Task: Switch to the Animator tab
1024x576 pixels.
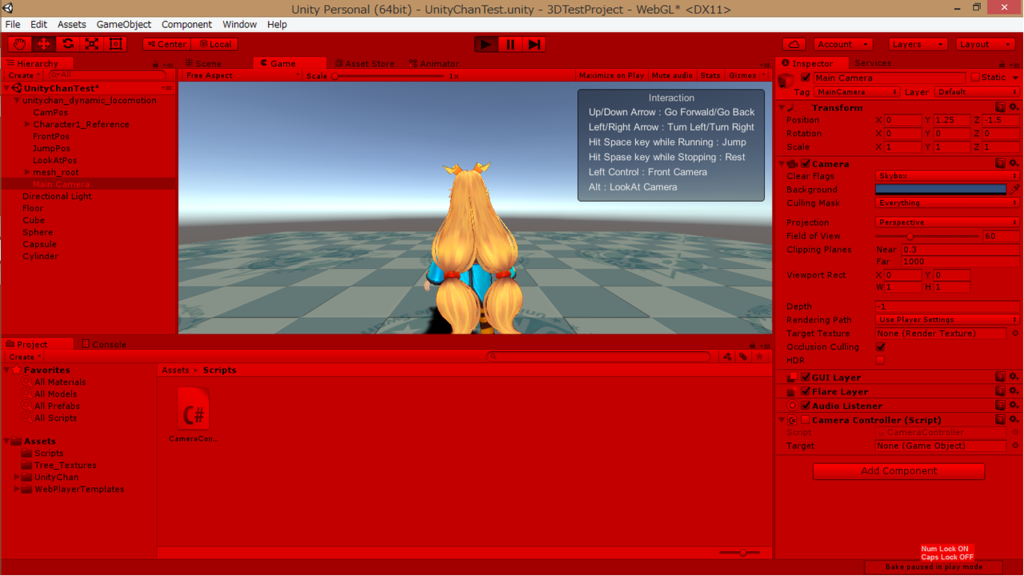Action: (434, 63)
